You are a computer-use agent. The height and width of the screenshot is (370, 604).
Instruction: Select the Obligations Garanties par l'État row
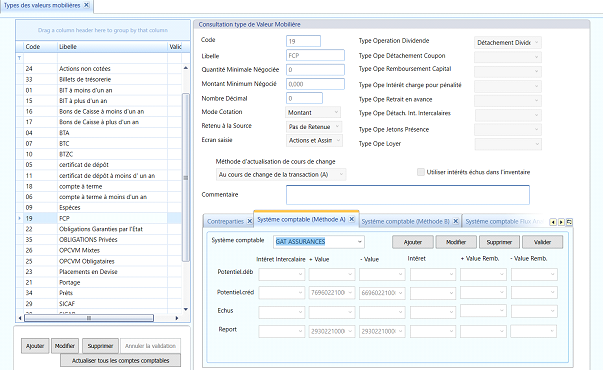tap(99, 229)
